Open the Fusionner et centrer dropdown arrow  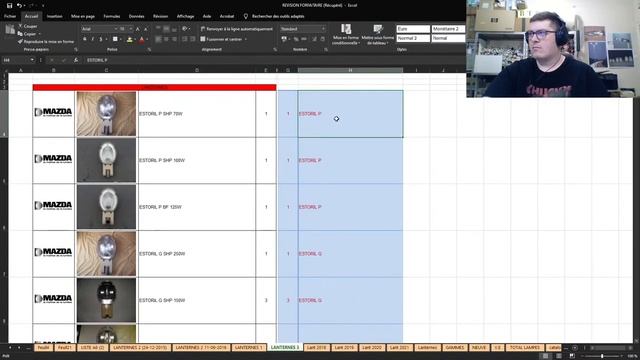point(246,39)
